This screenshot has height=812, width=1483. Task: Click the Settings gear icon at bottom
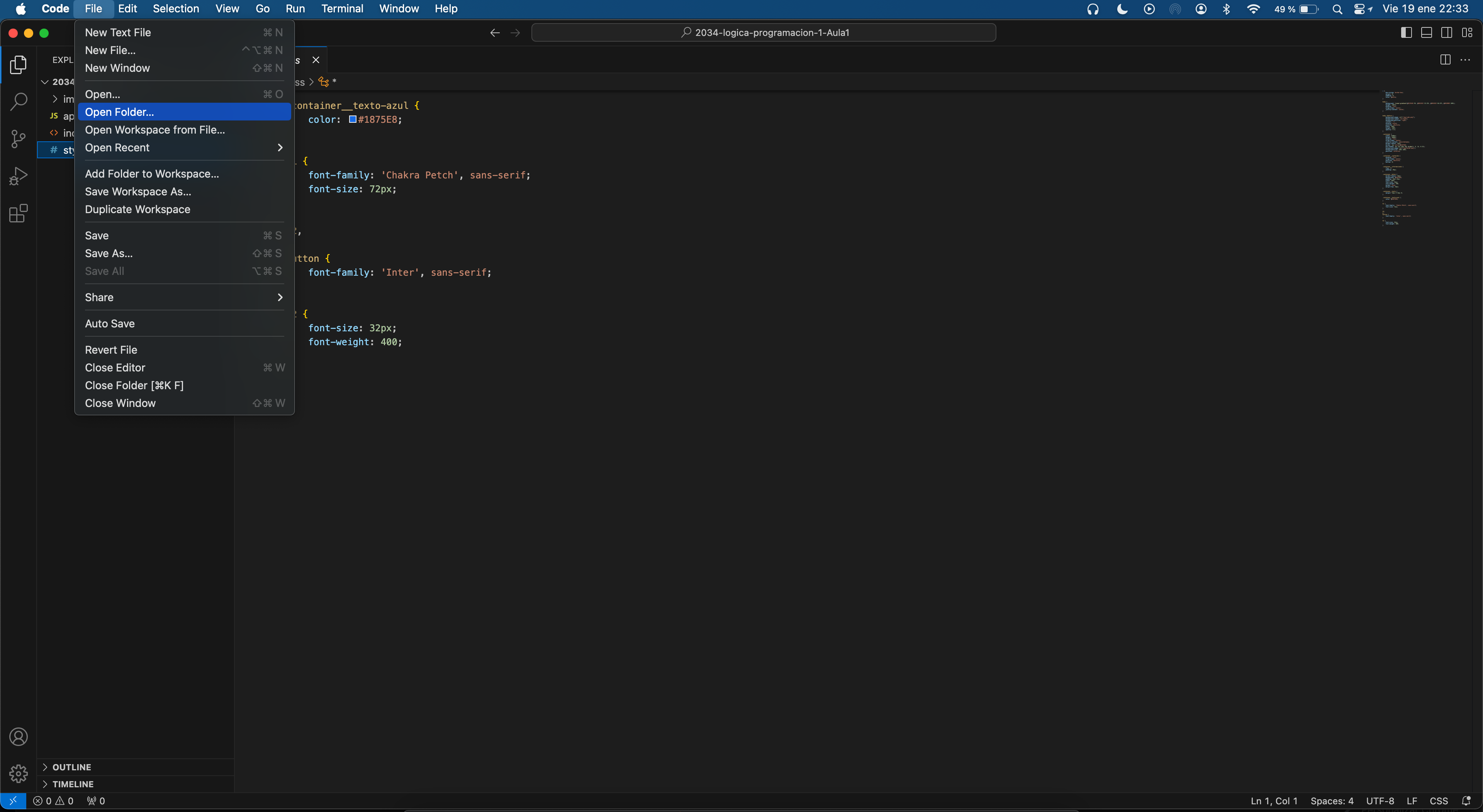click(18, 774)
